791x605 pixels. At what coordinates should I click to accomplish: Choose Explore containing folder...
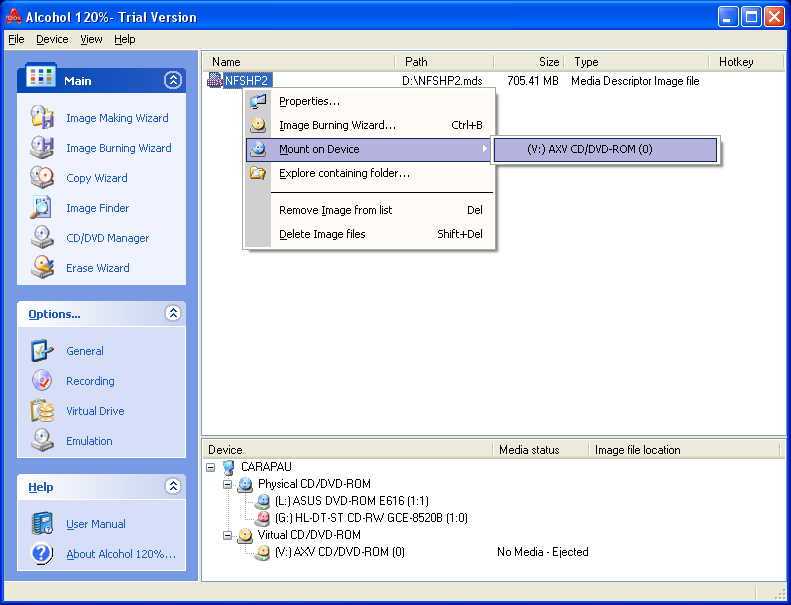(369, 173)
